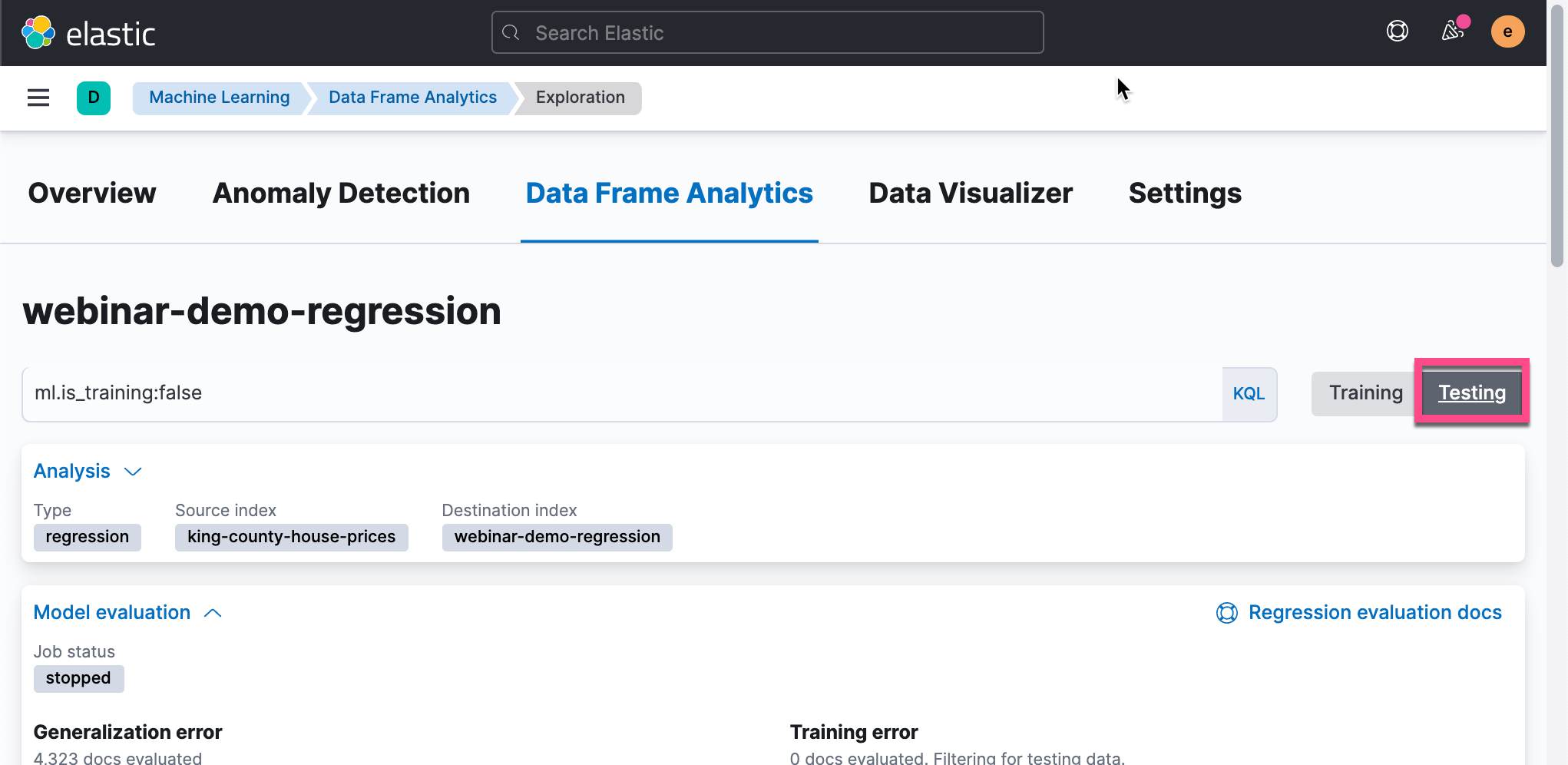
Task: Click into the Search Elastic field
Action: 766,32
